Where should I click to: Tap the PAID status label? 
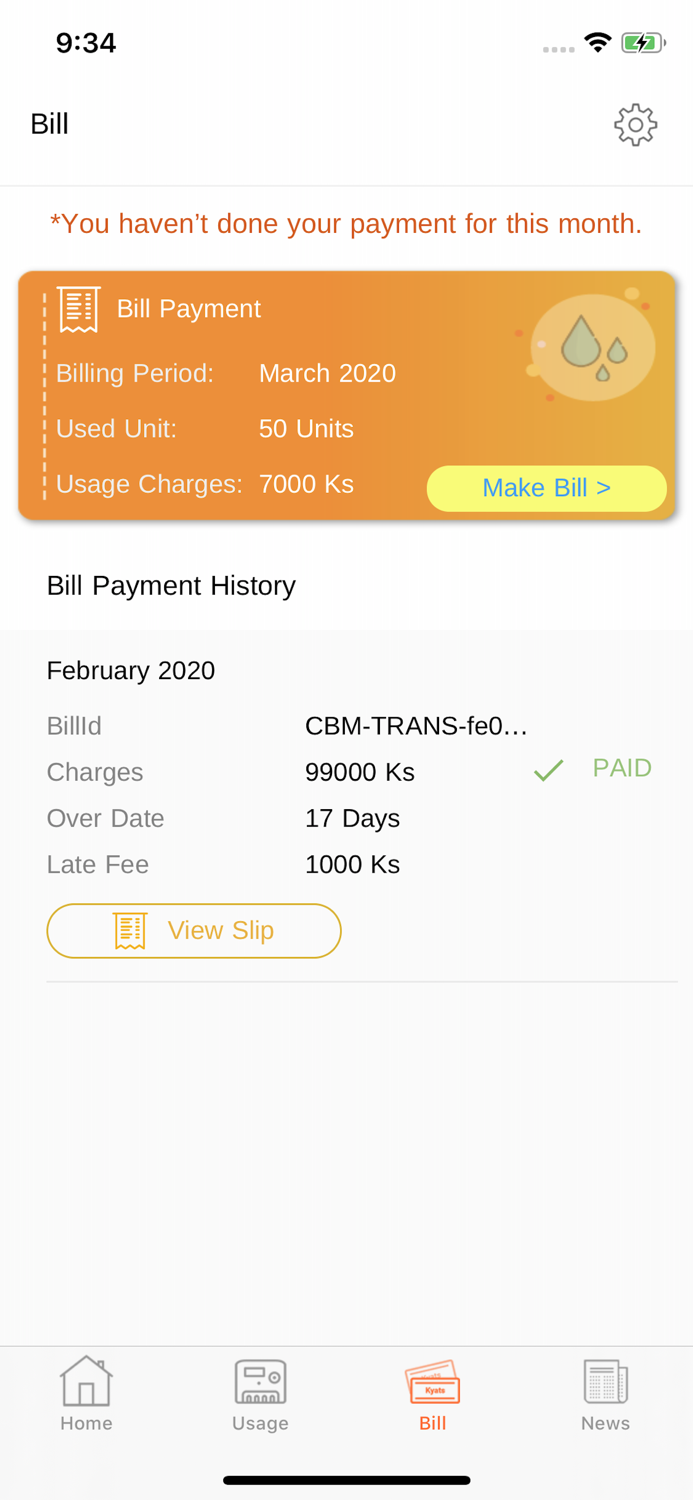click(622, 767)
